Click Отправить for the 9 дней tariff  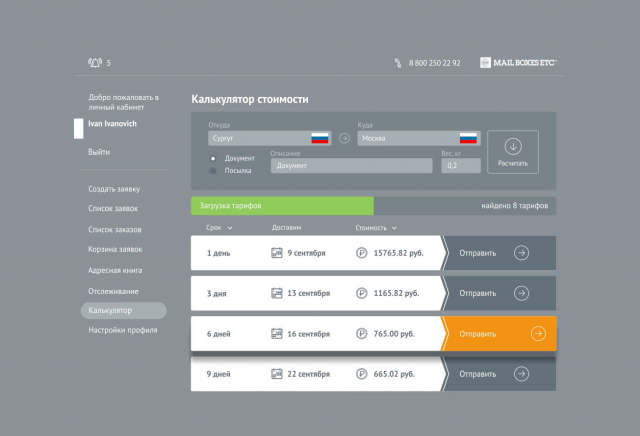coord(500,374)
